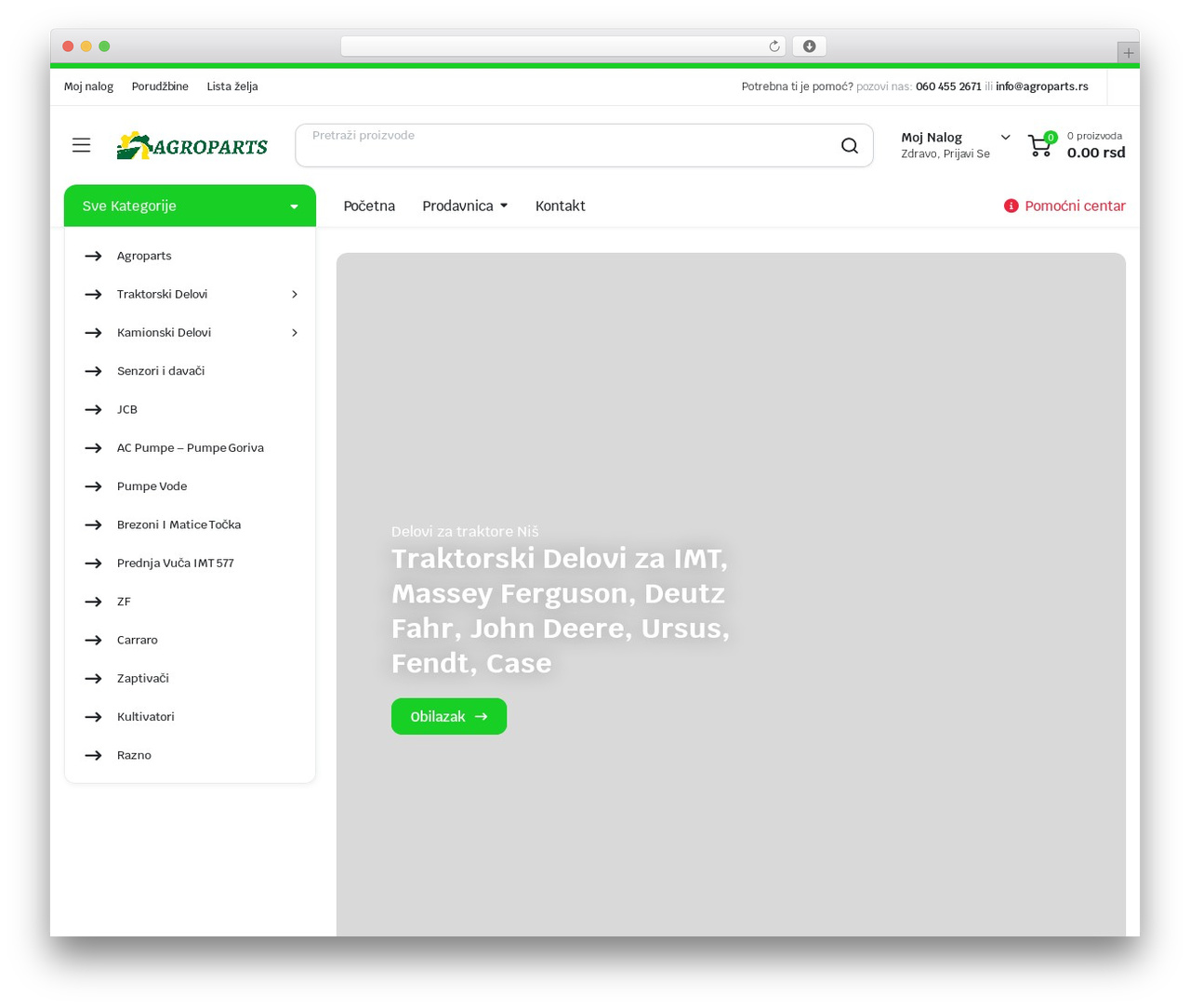Screen dimensions: 1190x1008
Task: Click the arrow icon beside Razno
Action: [93, 756]
